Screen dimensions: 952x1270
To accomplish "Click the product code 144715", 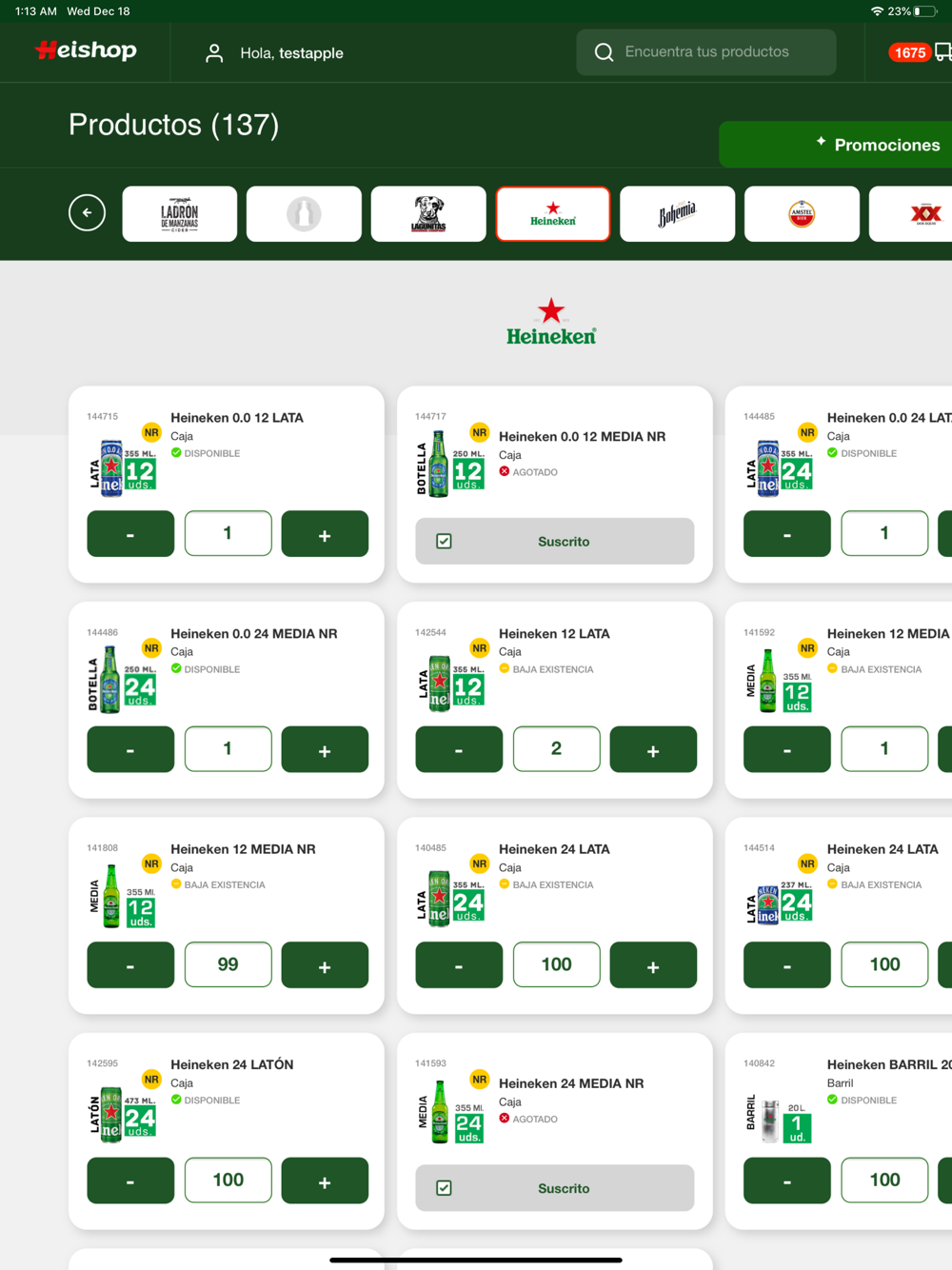I will [102, 417].
